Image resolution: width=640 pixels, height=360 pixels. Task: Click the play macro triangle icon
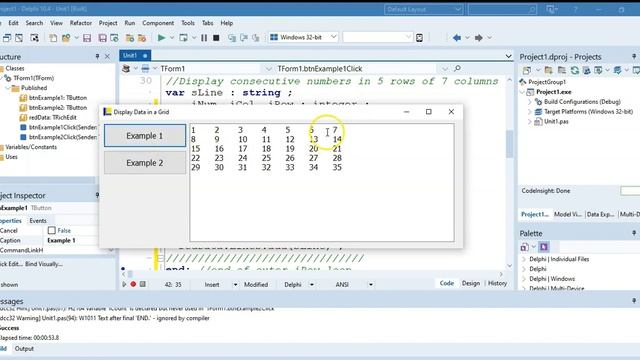coord(124,284)
